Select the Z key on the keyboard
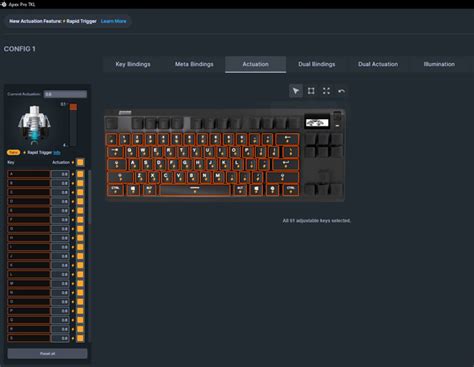474x367 pixels. click(140, 177)
